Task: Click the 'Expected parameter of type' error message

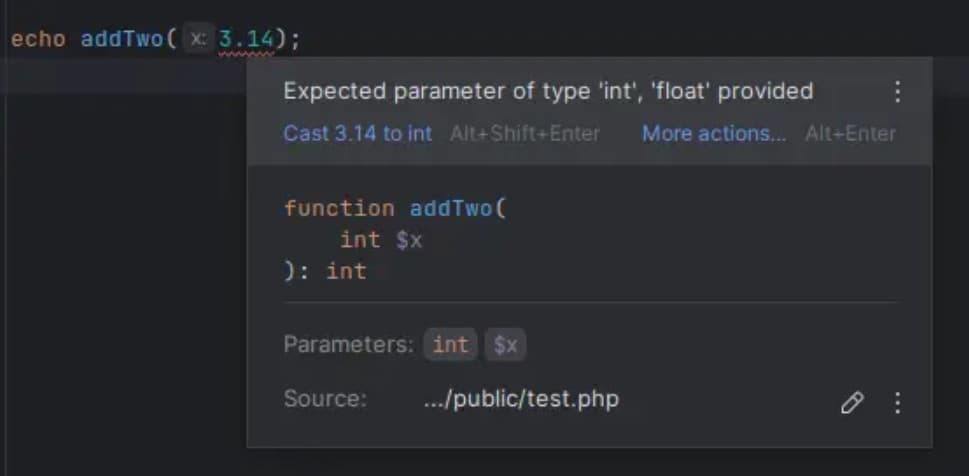Action: point(547,92)
